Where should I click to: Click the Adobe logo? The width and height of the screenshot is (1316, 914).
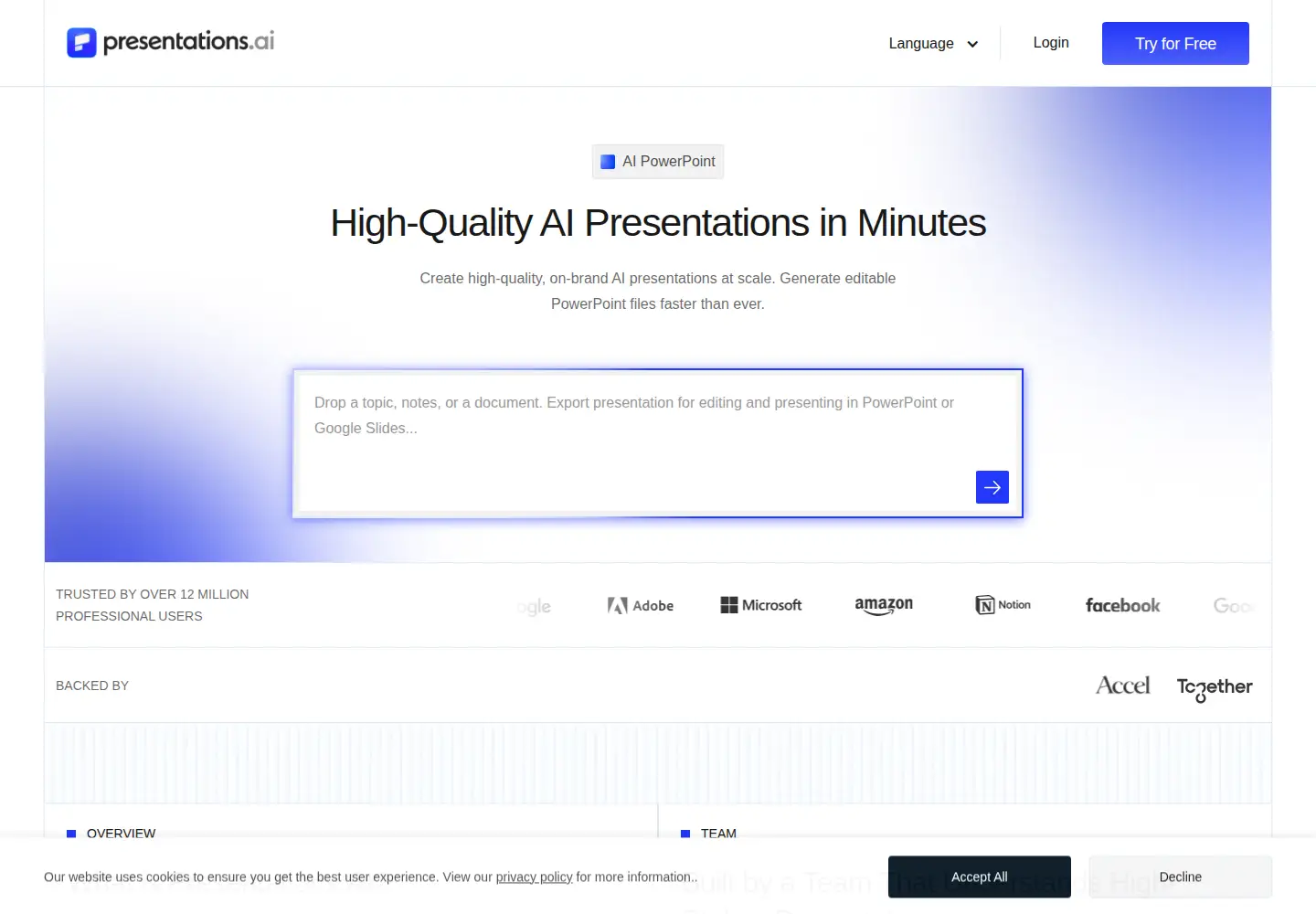[641, 605]
